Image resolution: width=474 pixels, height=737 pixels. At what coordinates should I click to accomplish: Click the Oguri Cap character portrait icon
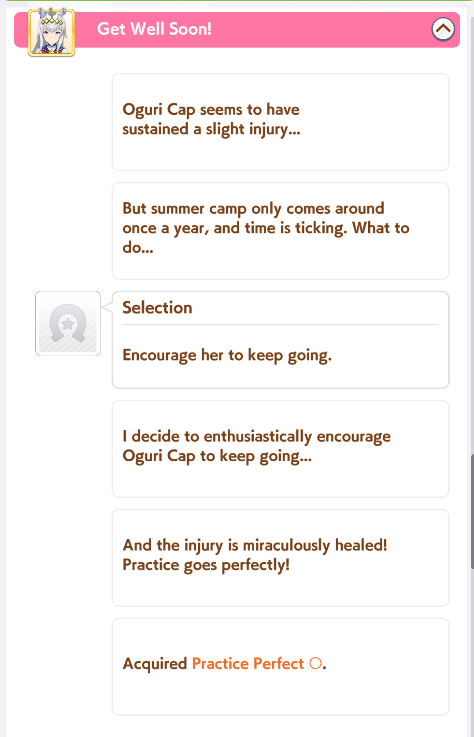point(51,32)
